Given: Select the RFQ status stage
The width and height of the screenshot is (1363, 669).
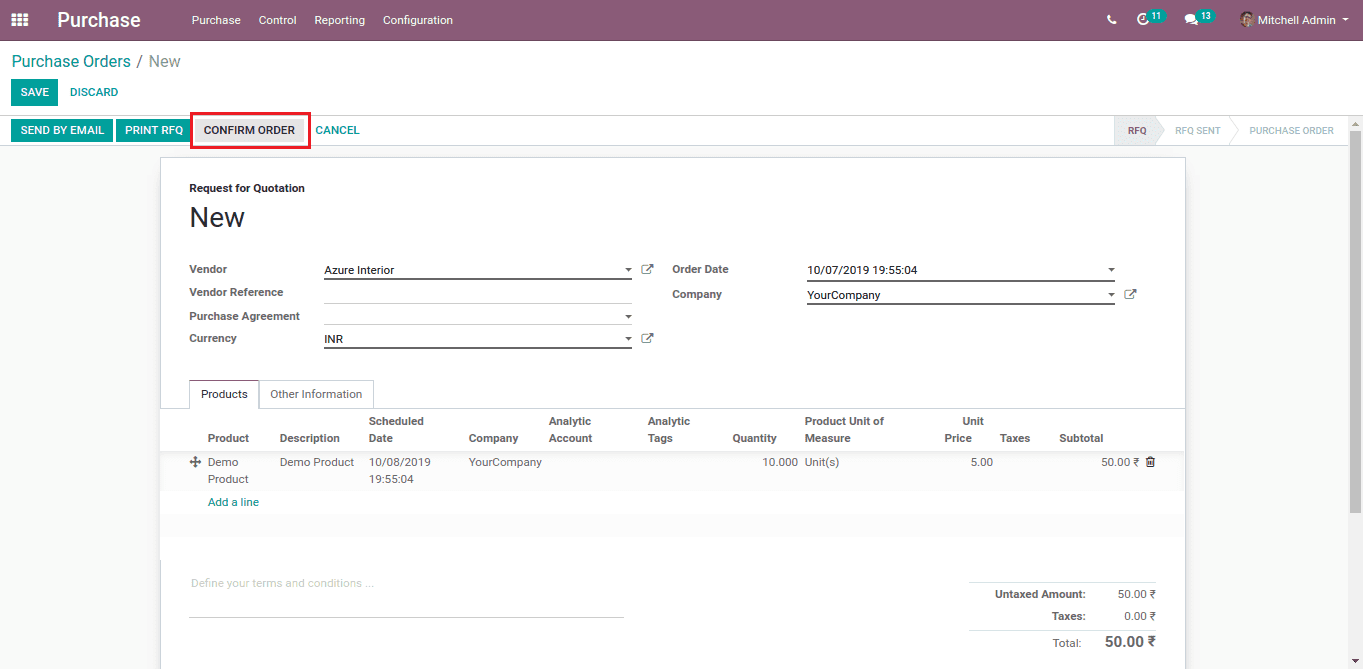Looking at the screenshot, I should [x=1137, y=130].
